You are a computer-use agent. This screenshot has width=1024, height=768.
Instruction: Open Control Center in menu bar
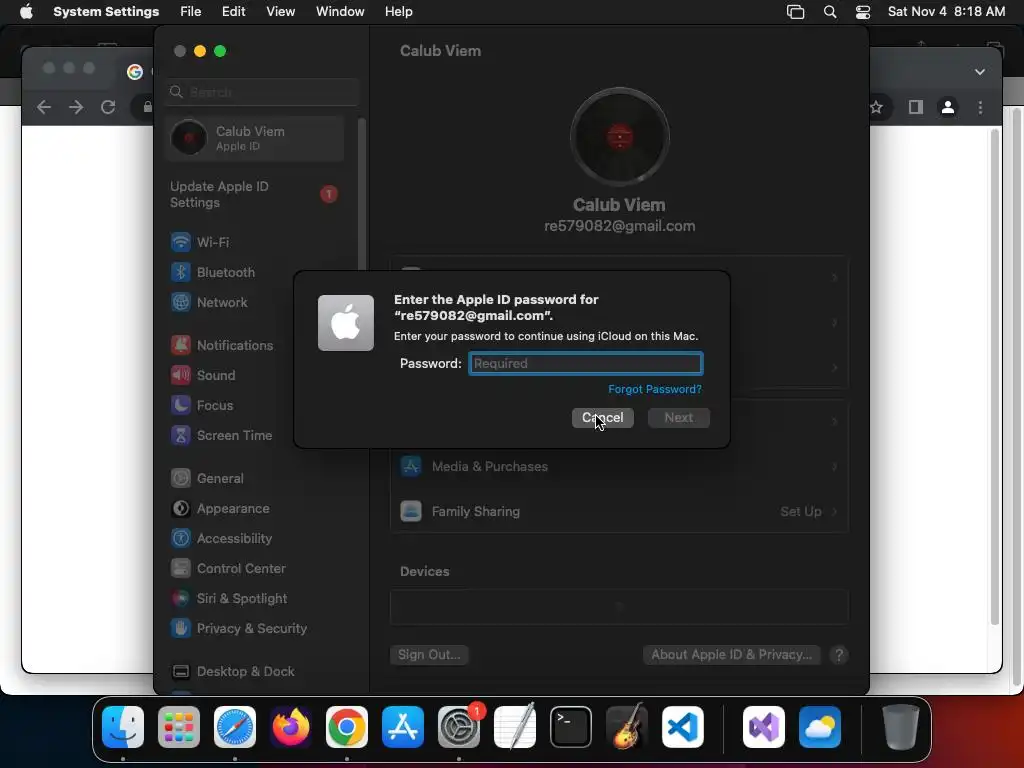863,12
